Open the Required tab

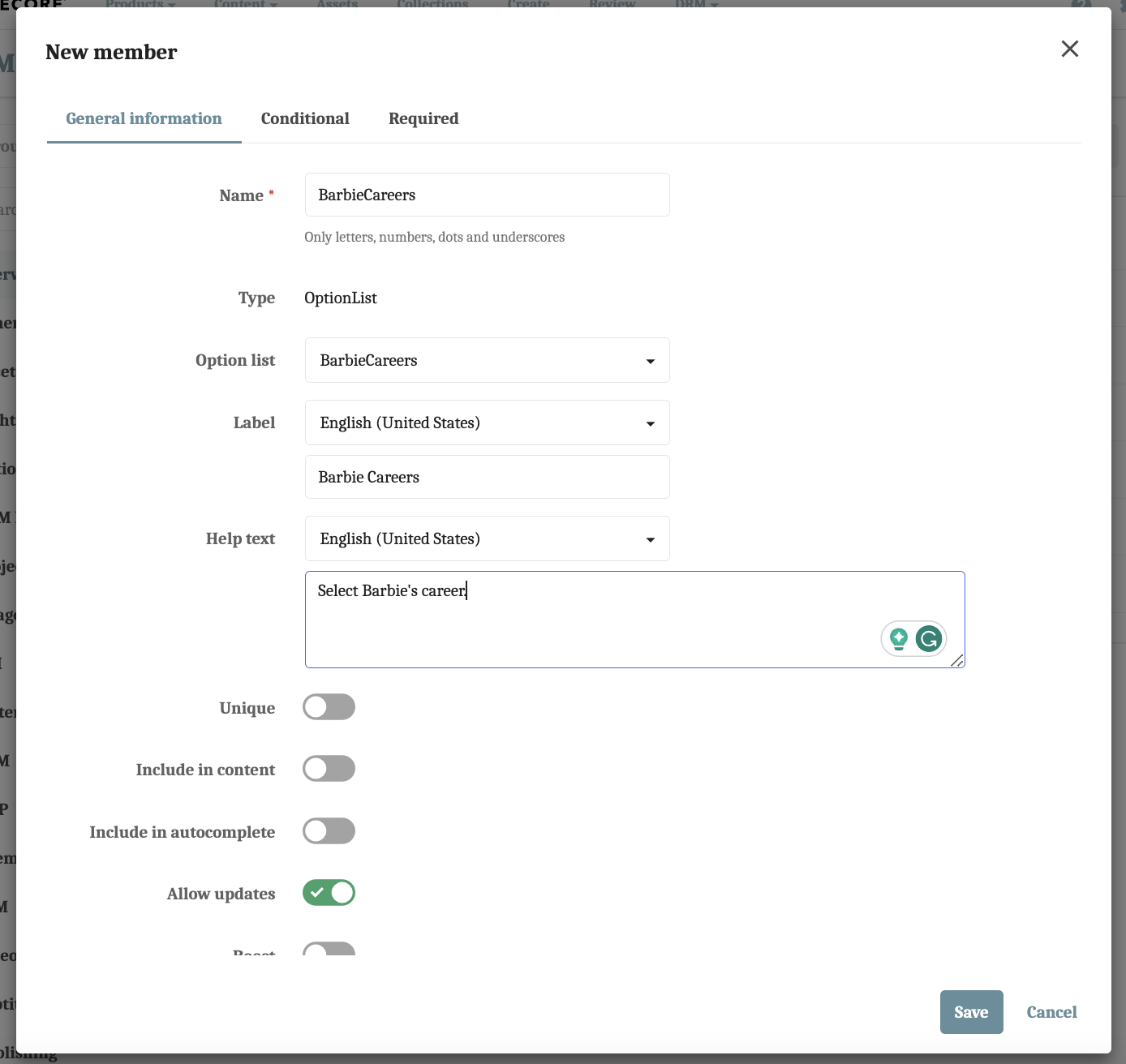[423, 118]
